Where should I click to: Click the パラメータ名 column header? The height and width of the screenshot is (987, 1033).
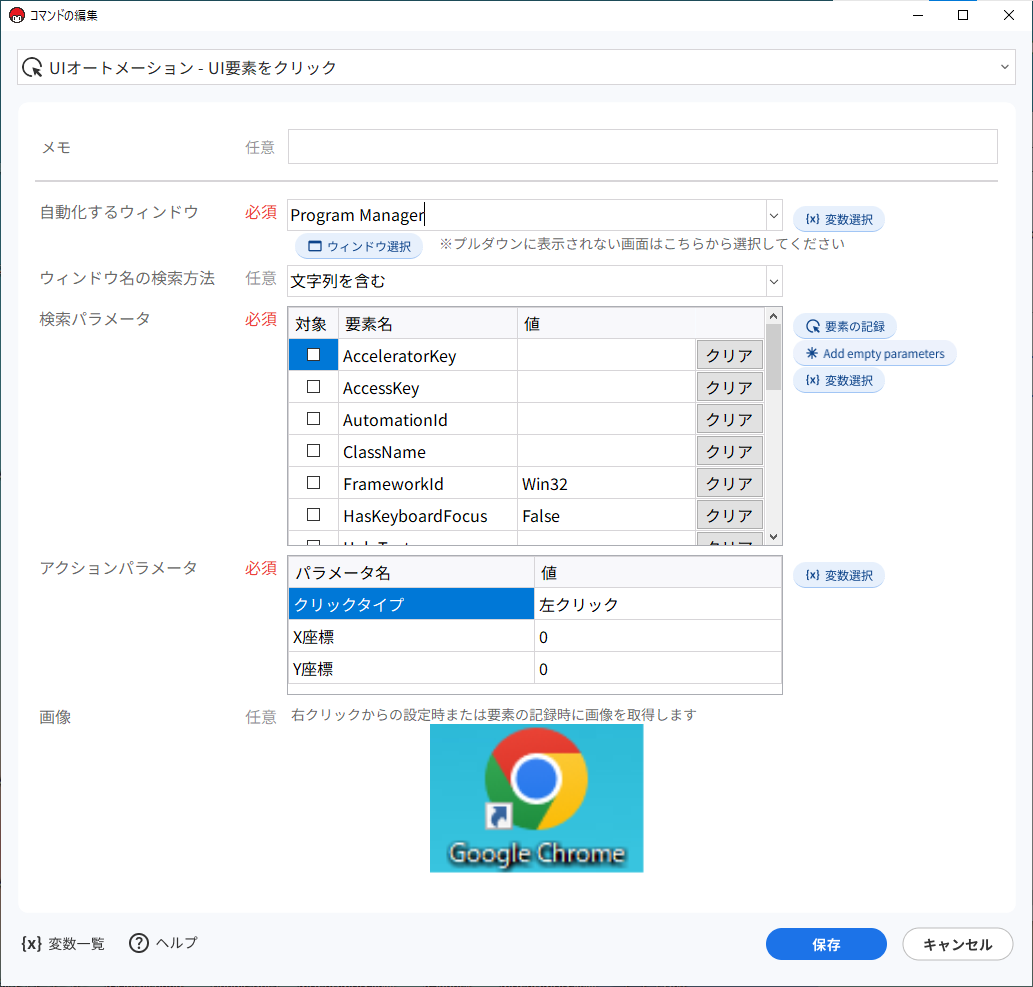pos(411,572)
